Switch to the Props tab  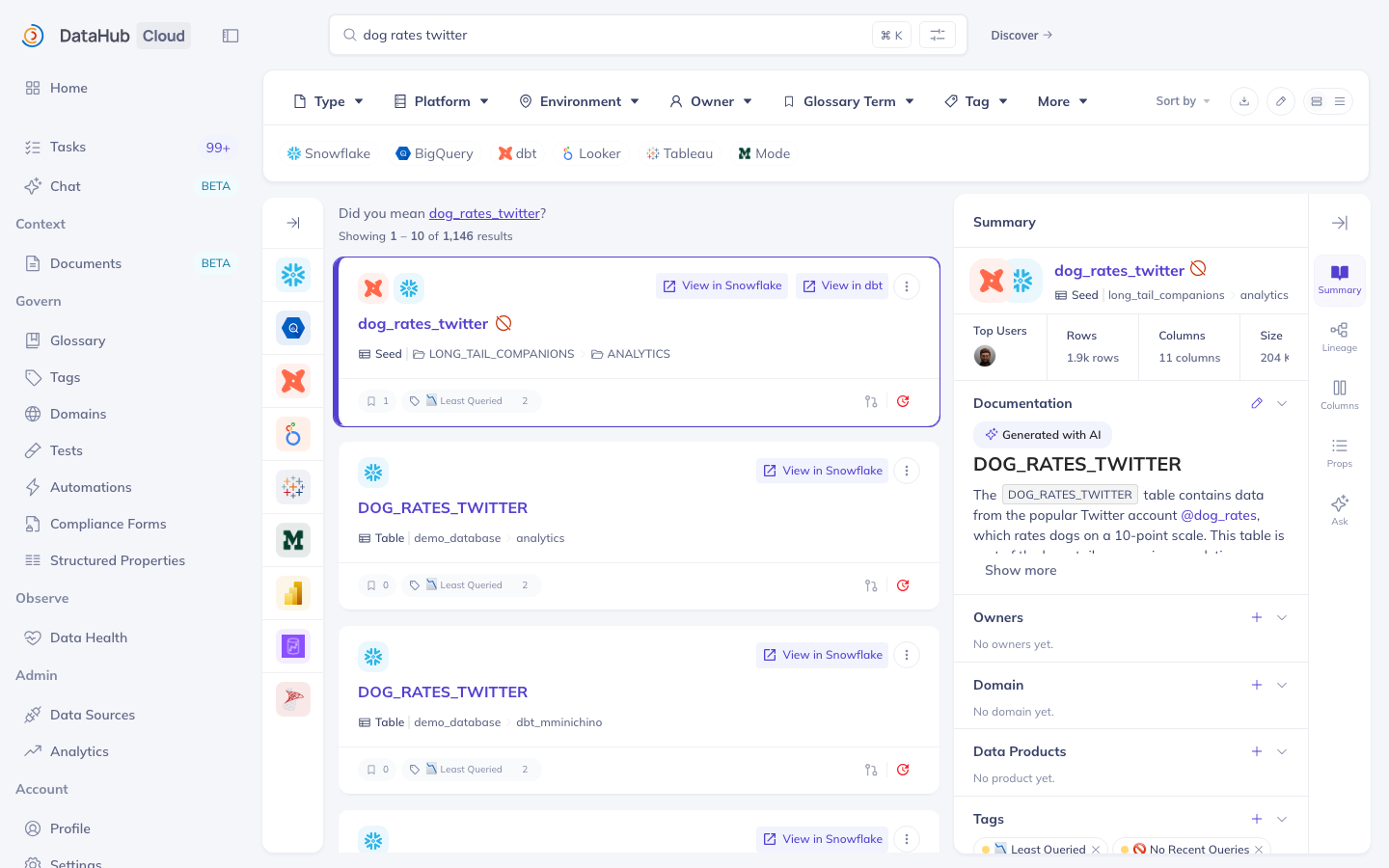tap(1340, 453)
